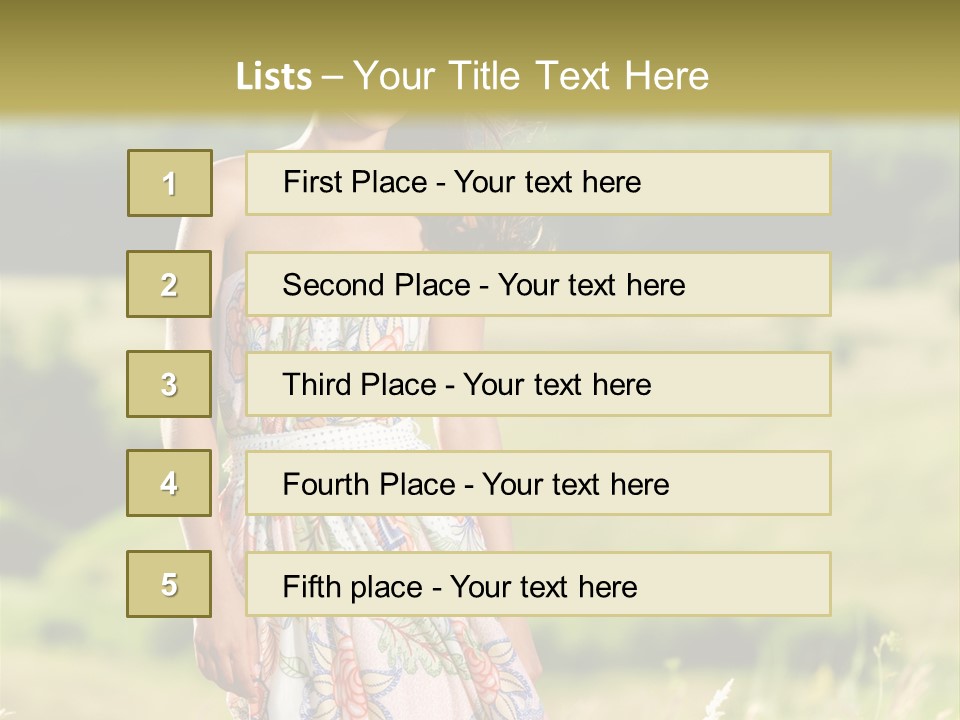This screenshot has width=960, height=720.
Task: Click the number 2 box
Action: tap(169, 284)
